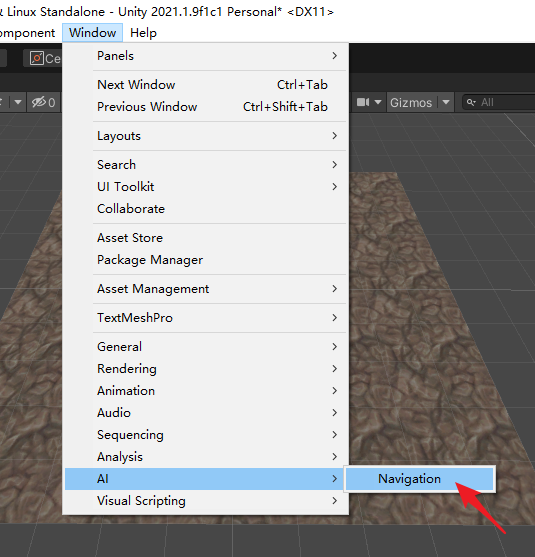Expand the General submenu
The width and height of the screenshot is (535, 557).
(205, 347)
